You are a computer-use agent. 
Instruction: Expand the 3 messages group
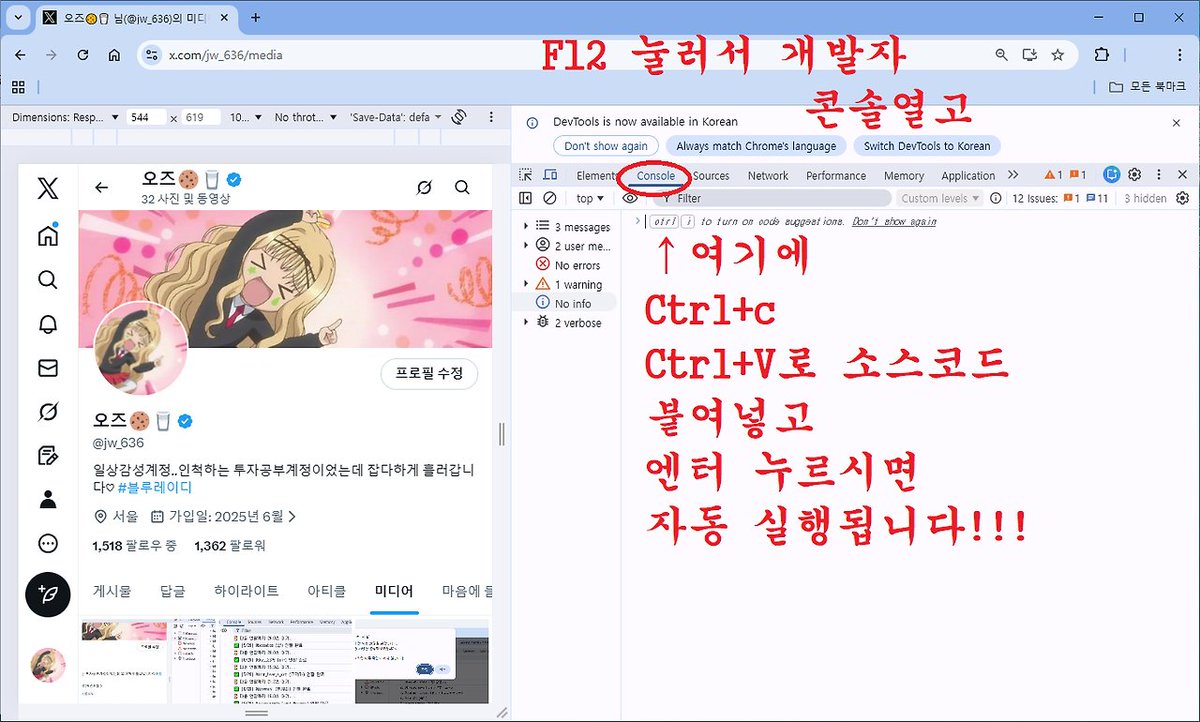(x=527, y=227)
